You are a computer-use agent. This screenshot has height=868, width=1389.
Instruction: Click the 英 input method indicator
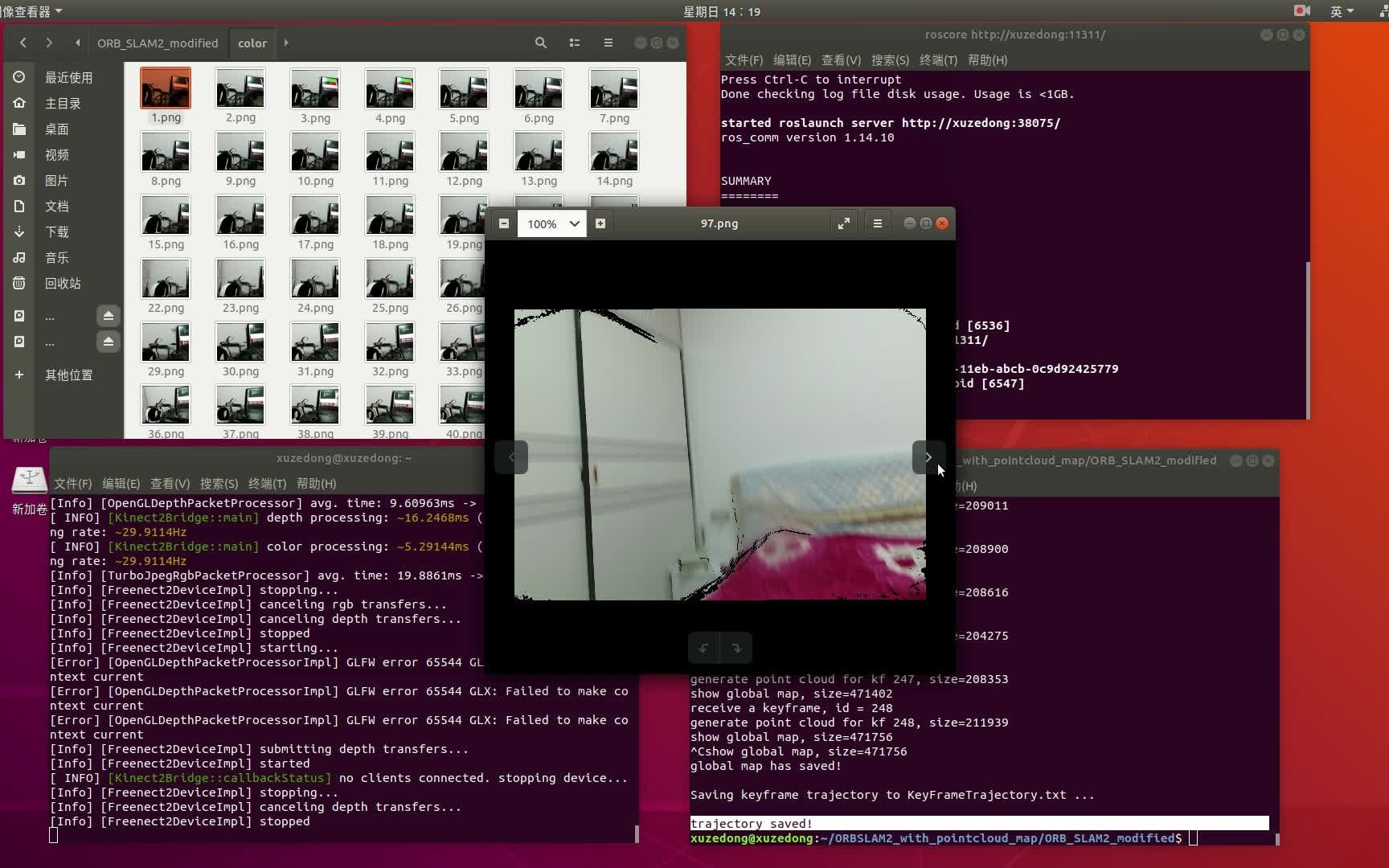point(1338,11)
